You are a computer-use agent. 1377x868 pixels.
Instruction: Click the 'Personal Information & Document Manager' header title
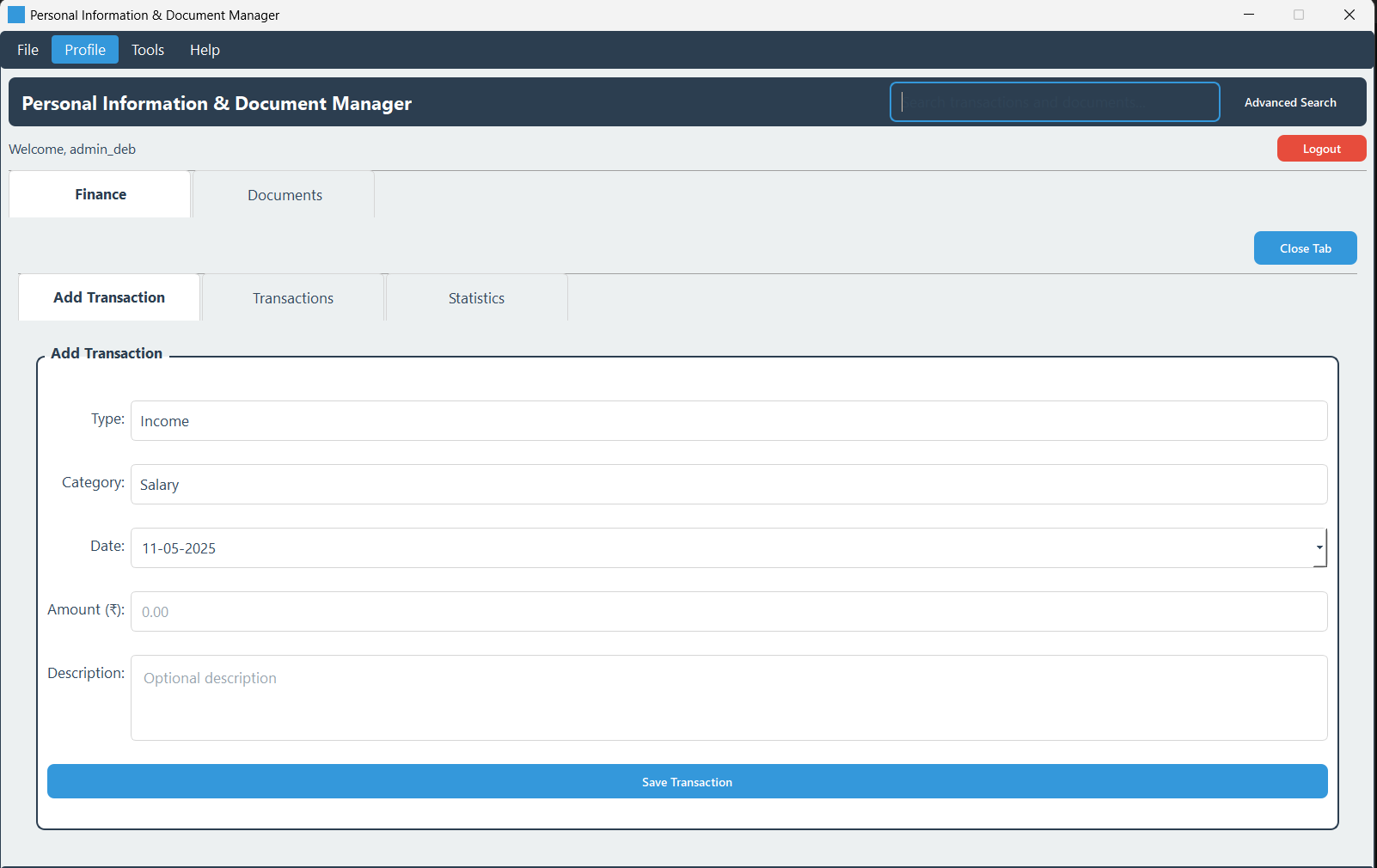(217, 103)
